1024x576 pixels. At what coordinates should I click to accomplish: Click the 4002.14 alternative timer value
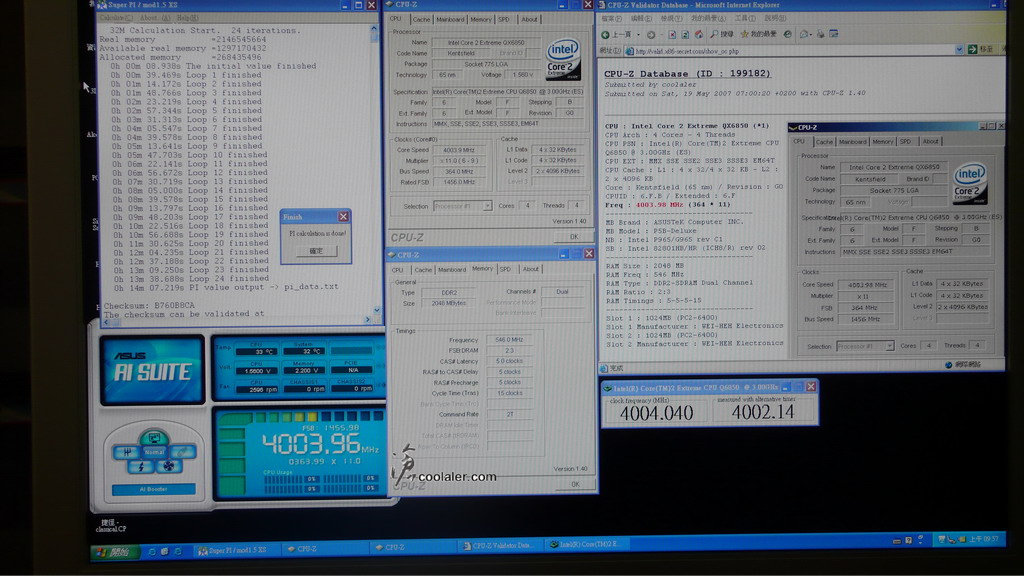[x=763, y=412]
